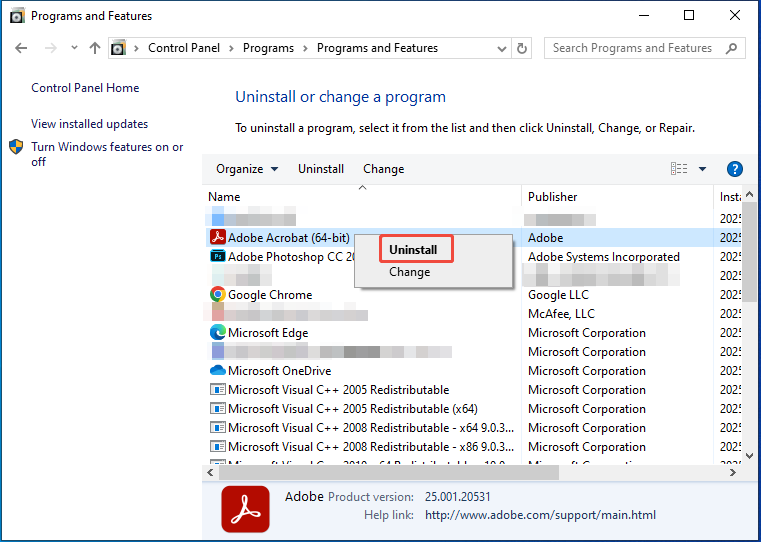Go back with the back arrow
The width and height of the screenshot is (761, 542).
click(21, 48)
